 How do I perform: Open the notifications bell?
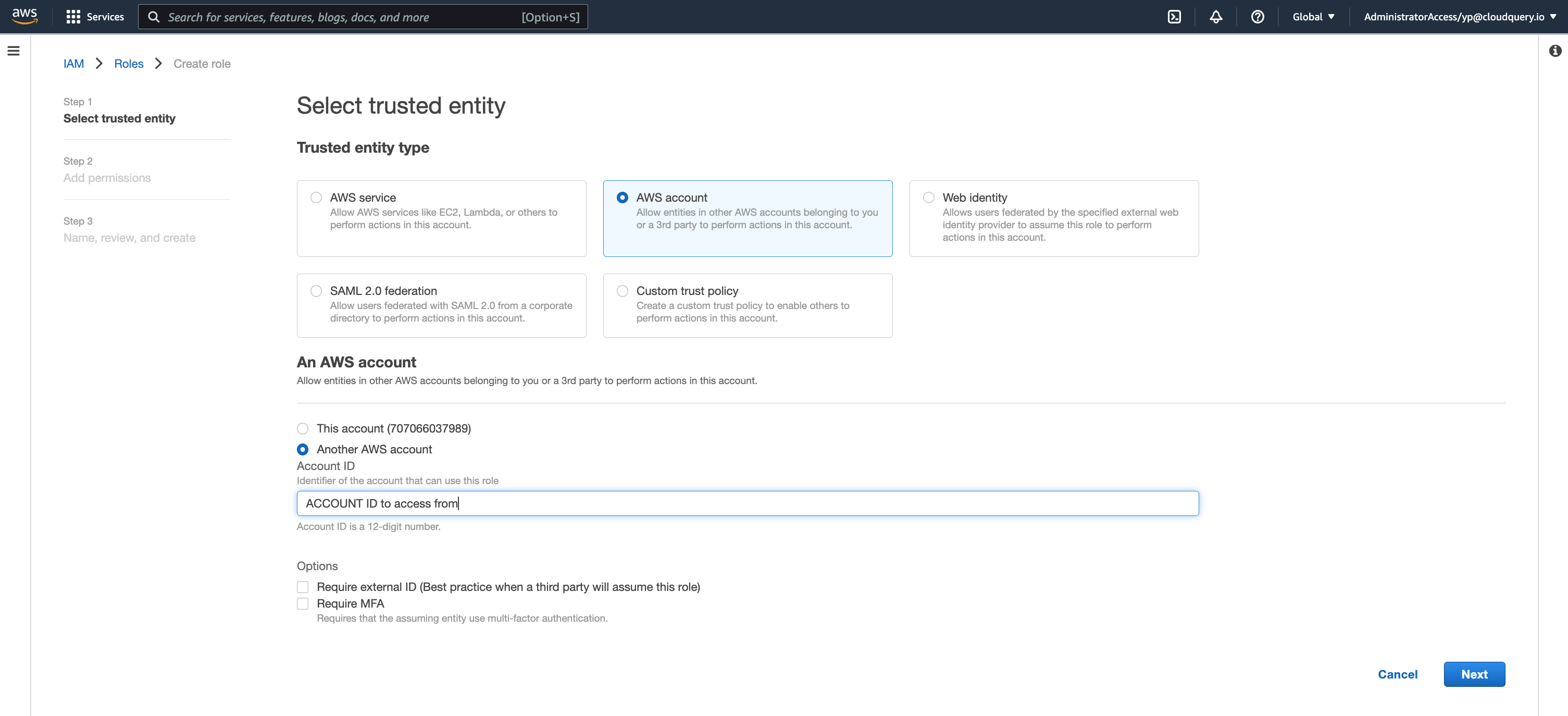pyautogui.click(x=1215, y=17)
